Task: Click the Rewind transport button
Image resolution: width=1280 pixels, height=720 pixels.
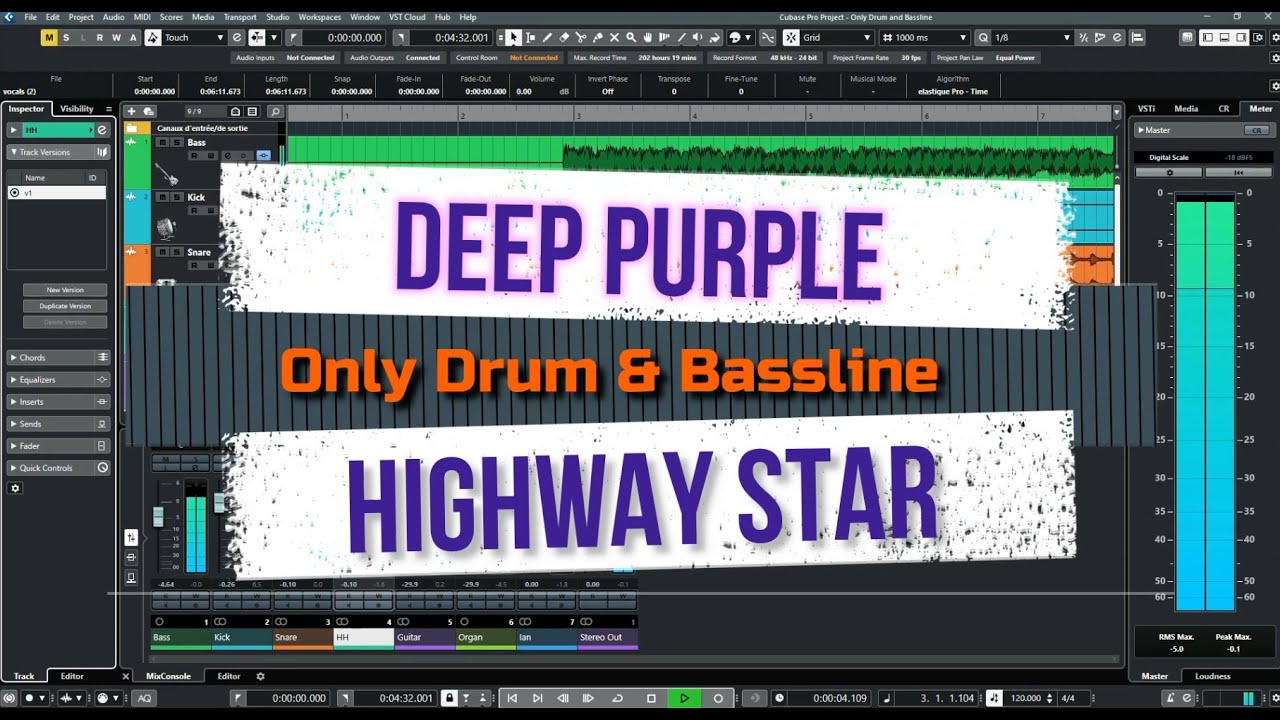Action: (563, 698)
